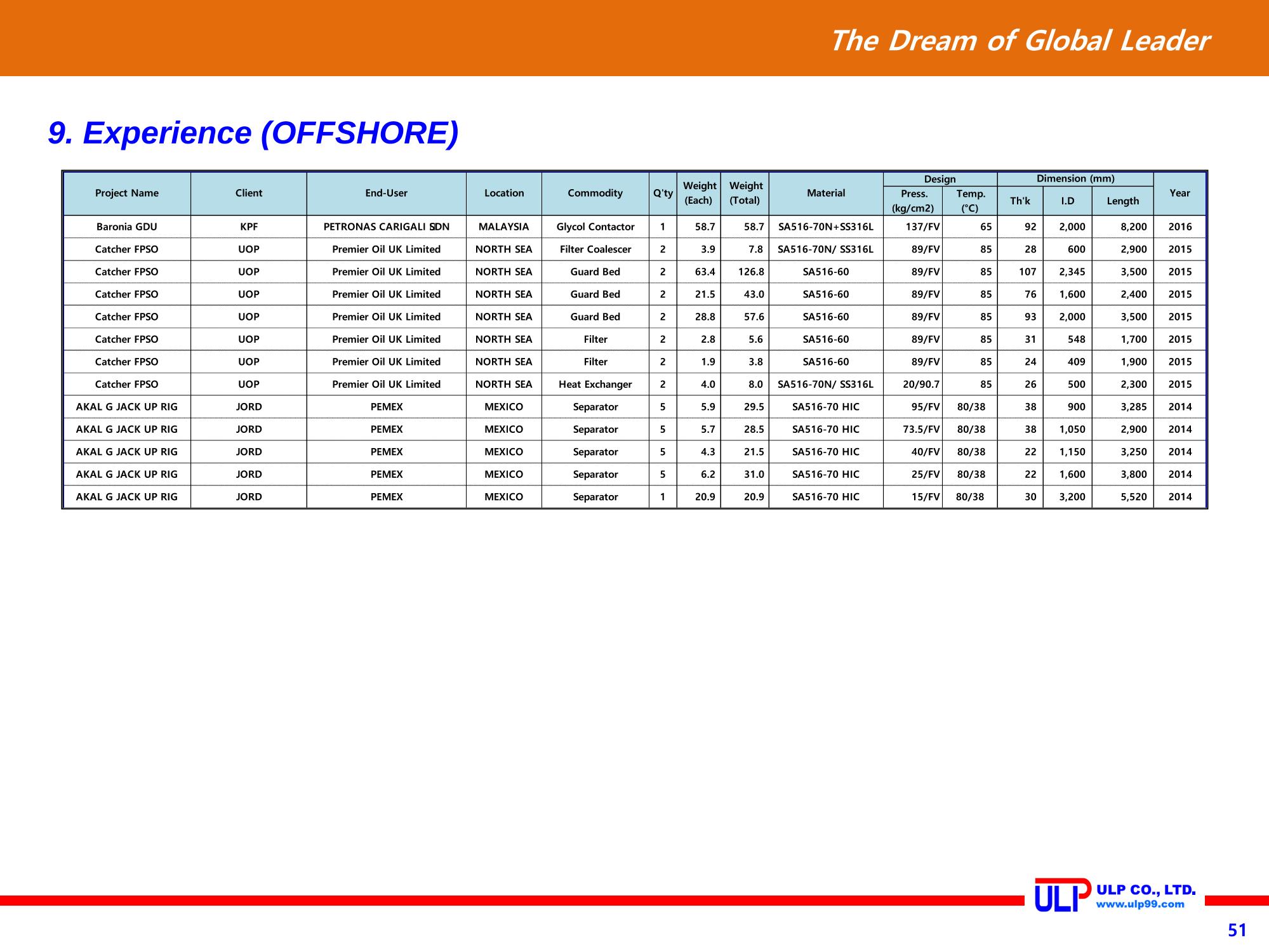Select the Baronia GDU project cell
The width and height of the screenshot is (1269, 952).
coord(127,227)
